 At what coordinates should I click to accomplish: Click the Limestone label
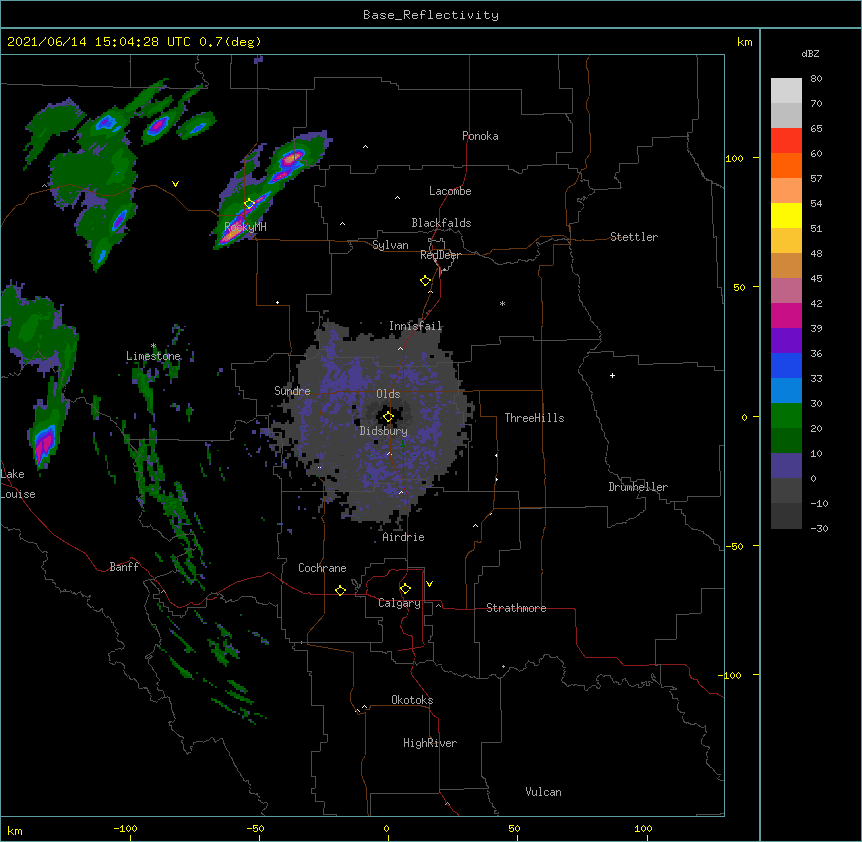click(153, 356)
